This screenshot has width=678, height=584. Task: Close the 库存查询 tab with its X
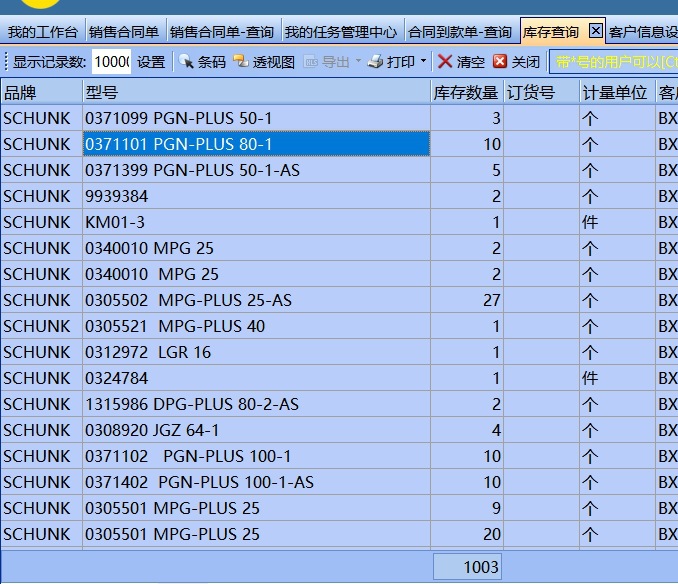596,32
